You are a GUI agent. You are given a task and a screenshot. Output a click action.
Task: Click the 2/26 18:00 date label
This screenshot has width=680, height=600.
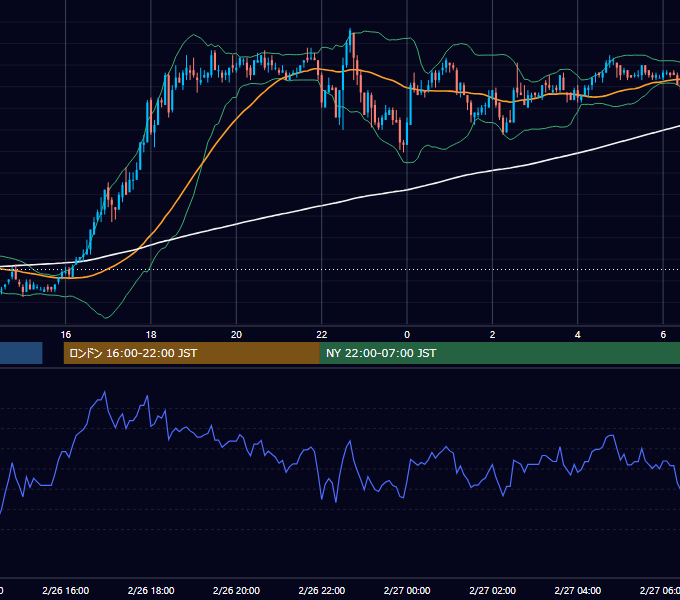coord(151,590)
